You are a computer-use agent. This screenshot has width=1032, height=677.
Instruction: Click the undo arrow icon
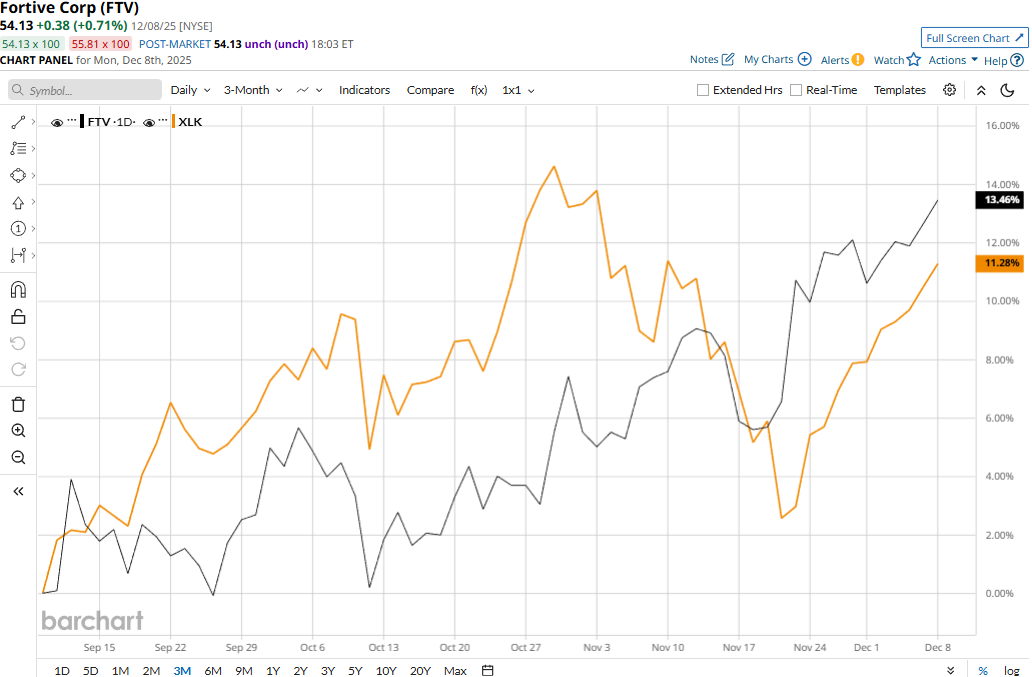pyautogui.click(x=18, y=343)
